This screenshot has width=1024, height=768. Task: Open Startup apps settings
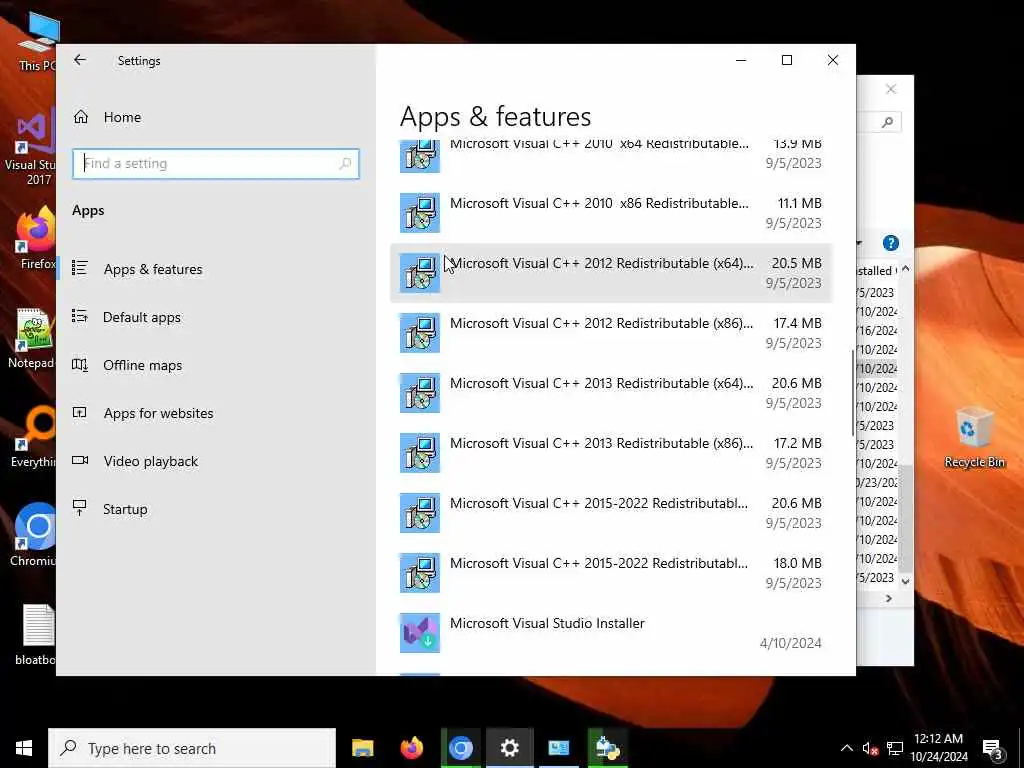point(125,509)
